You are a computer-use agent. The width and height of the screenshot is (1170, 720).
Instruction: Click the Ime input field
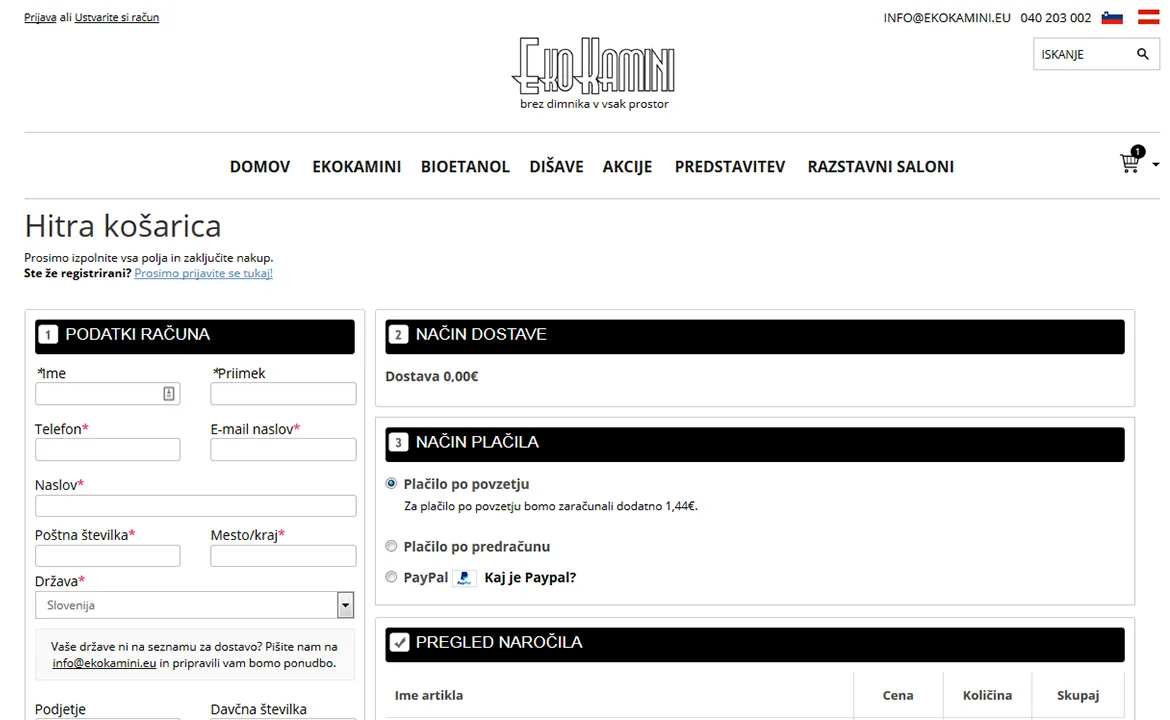107,393
